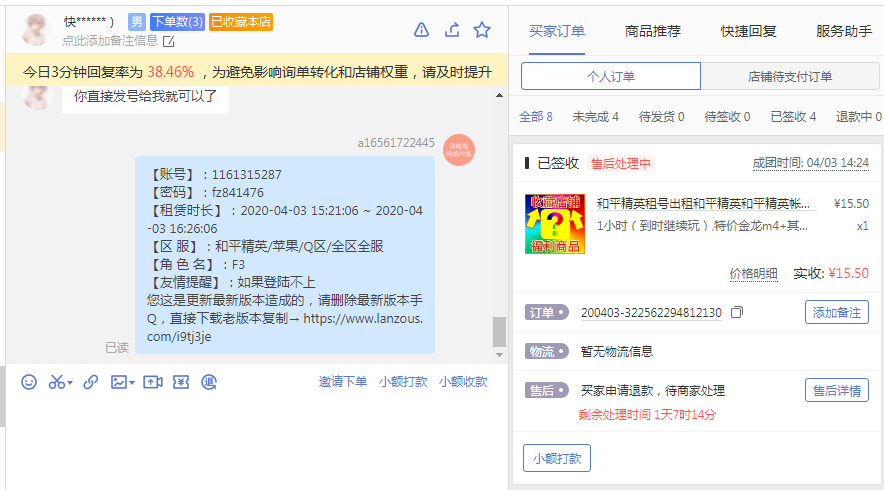Click 小额打款 button under order card
This screenshot has height=490, width=884.
(557, 458)
